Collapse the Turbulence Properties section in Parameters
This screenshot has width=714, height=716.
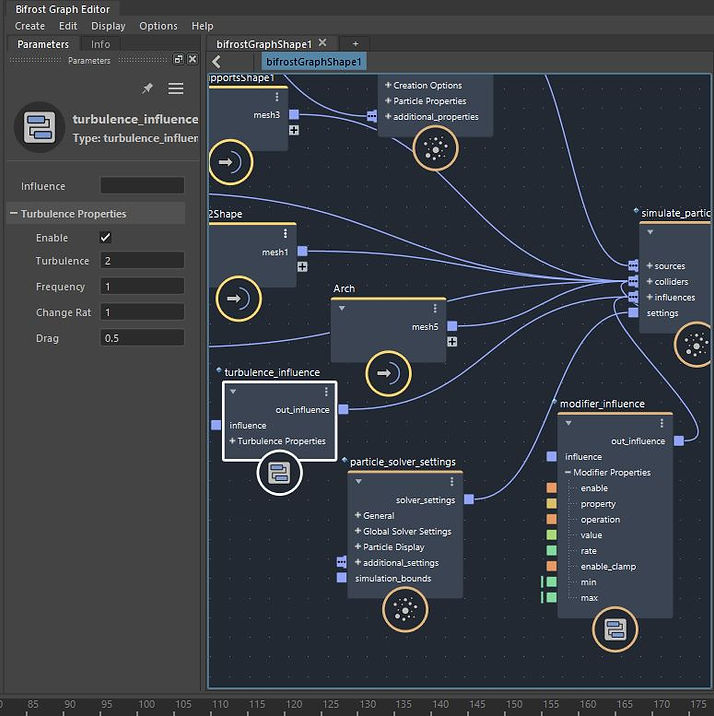[x=14, y=213]
